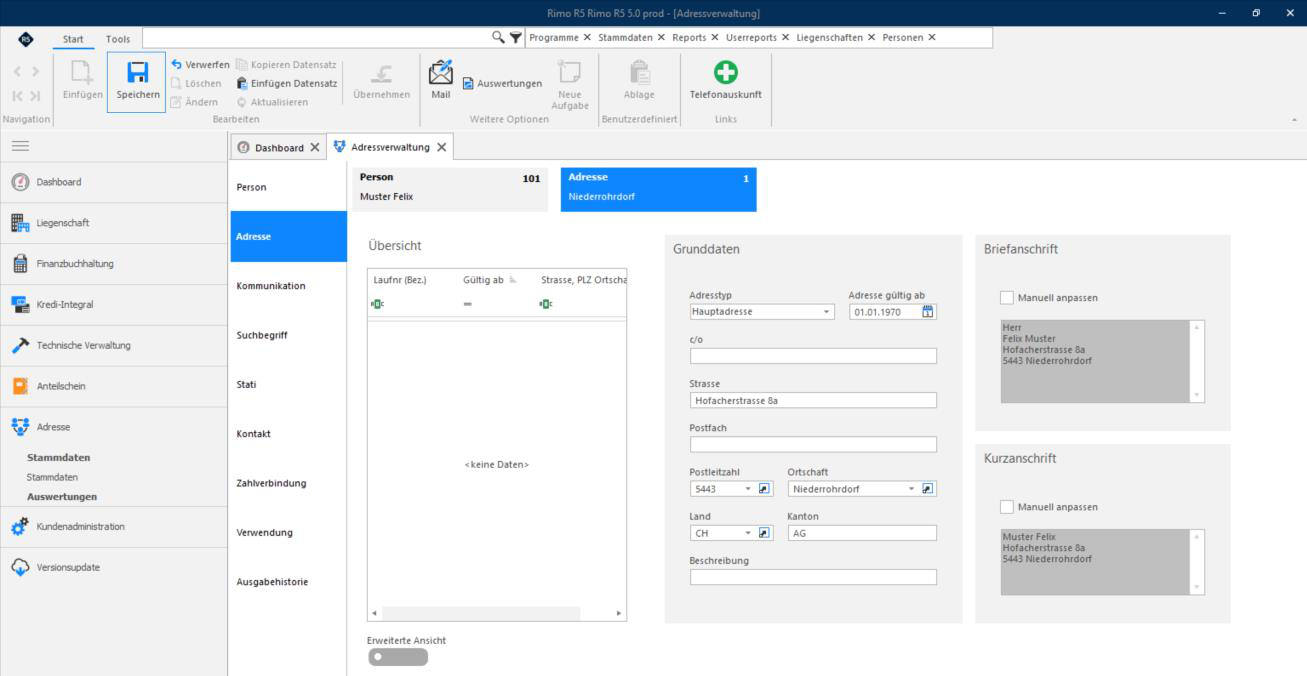This screenshot has width=1307, height=676.
Task: Toggle the Erweiterte Ansicht switch
Action: coord(397,657)
